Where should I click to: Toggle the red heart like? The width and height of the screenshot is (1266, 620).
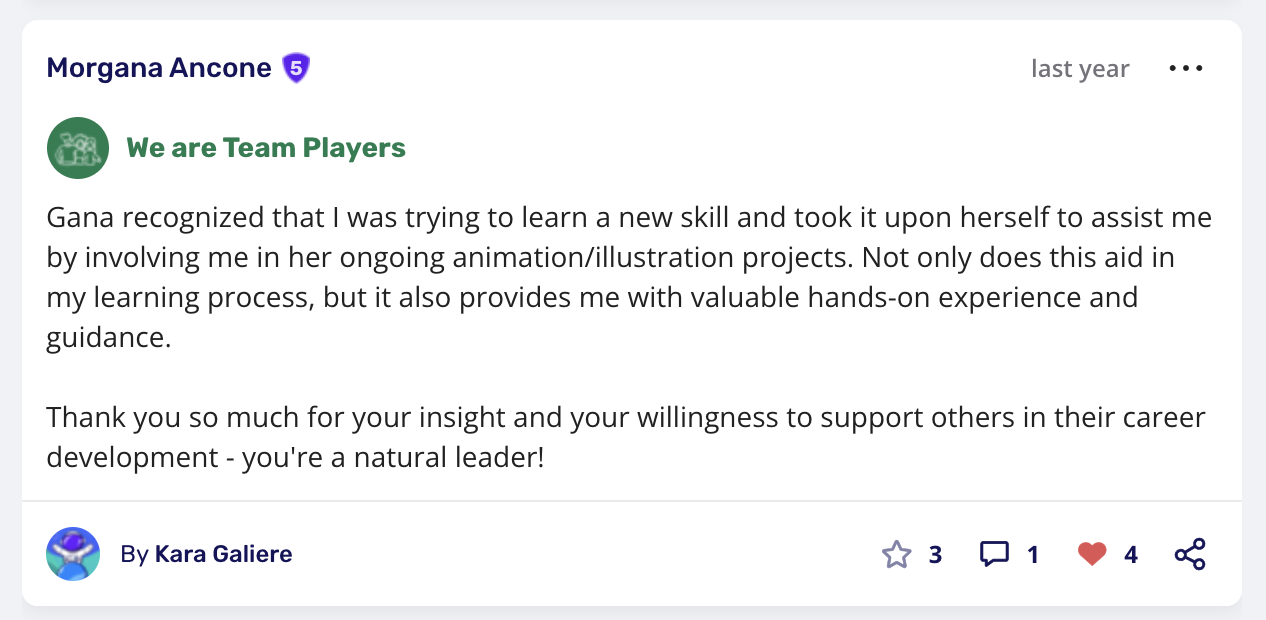(1092, 554)
